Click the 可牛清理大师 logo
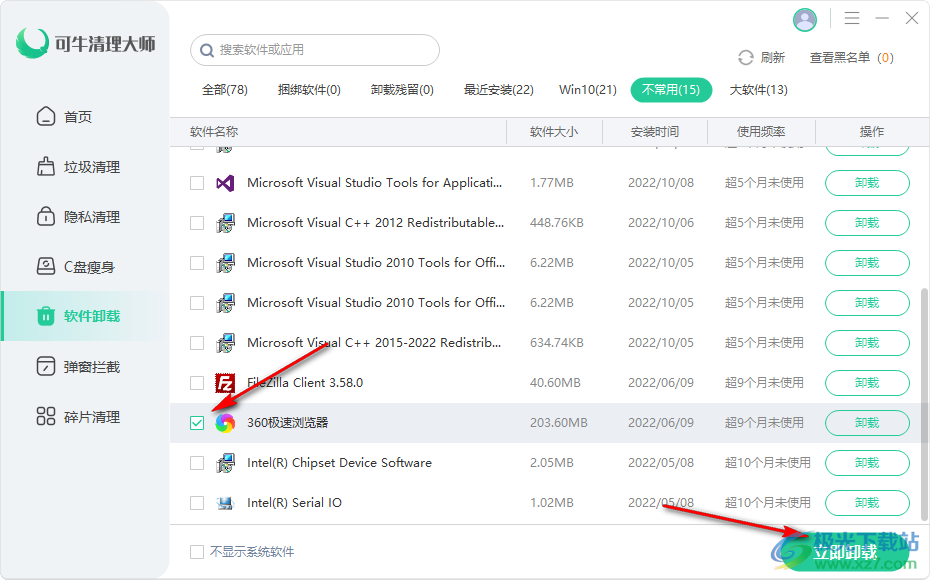This screenshot has width=930, height=580. click(85, 43)
